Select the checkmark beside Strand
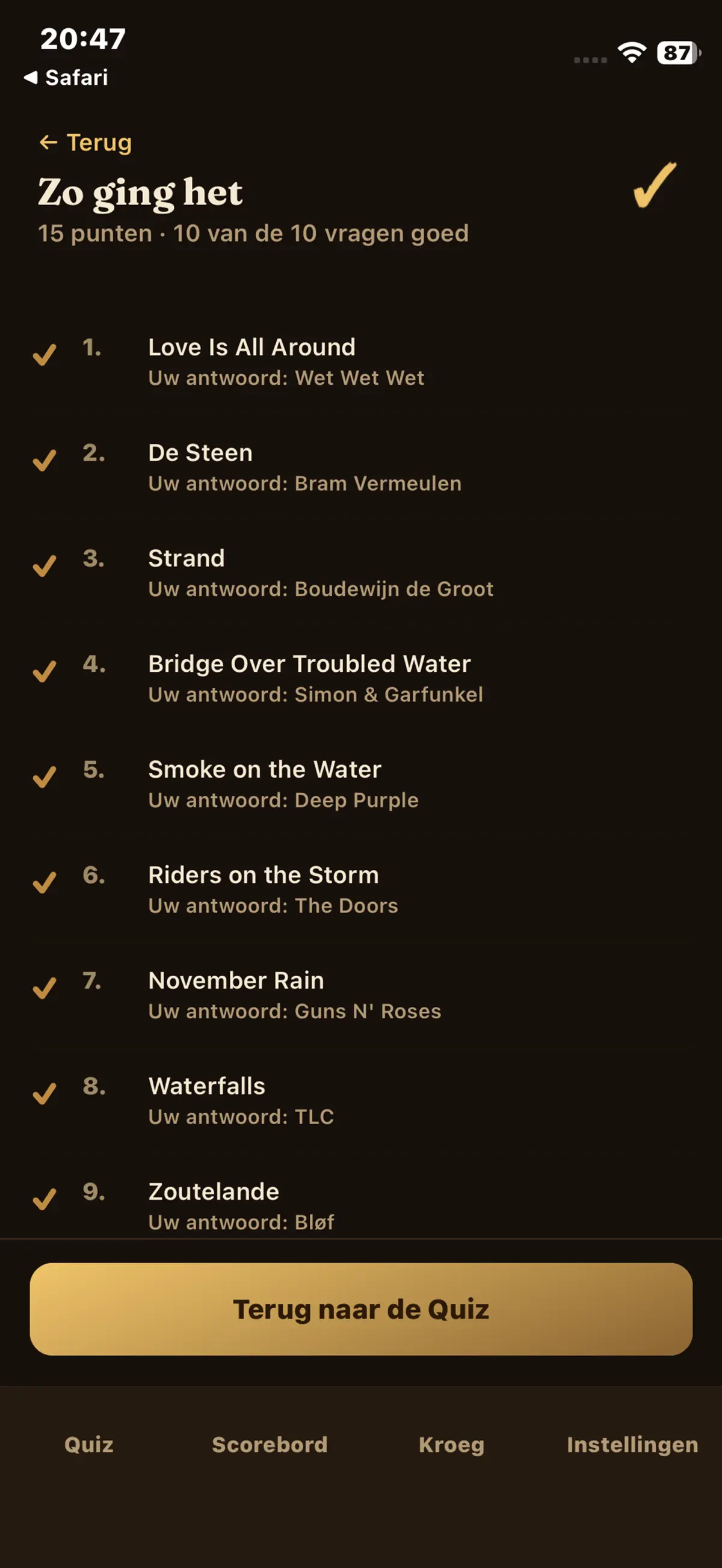722x1568 pixels. click(45, 565)
